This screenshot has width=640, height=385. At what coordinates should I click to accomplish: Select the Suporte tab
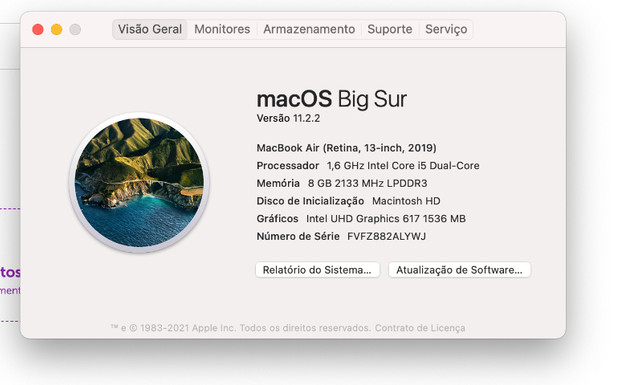[390, 29]
